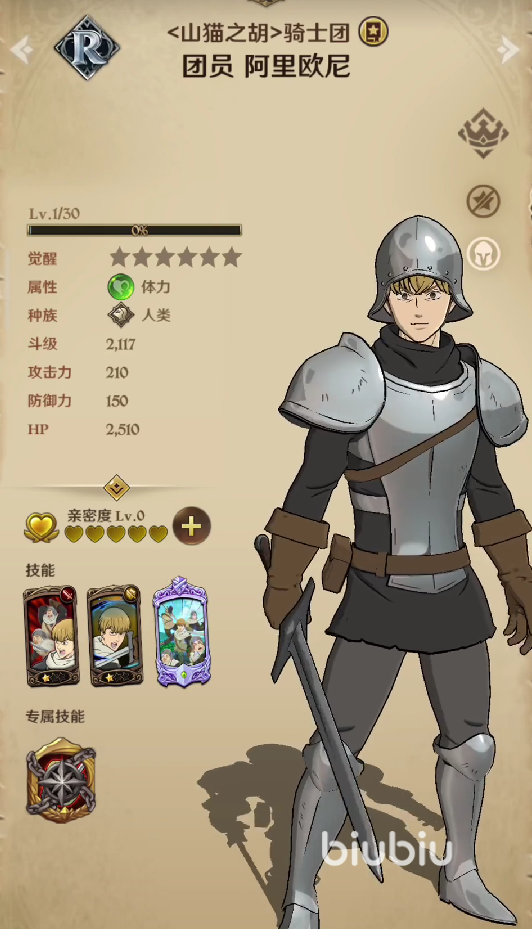Tap the R rarity badge
The width and height of the screenshot is (532, 929).
87,47
